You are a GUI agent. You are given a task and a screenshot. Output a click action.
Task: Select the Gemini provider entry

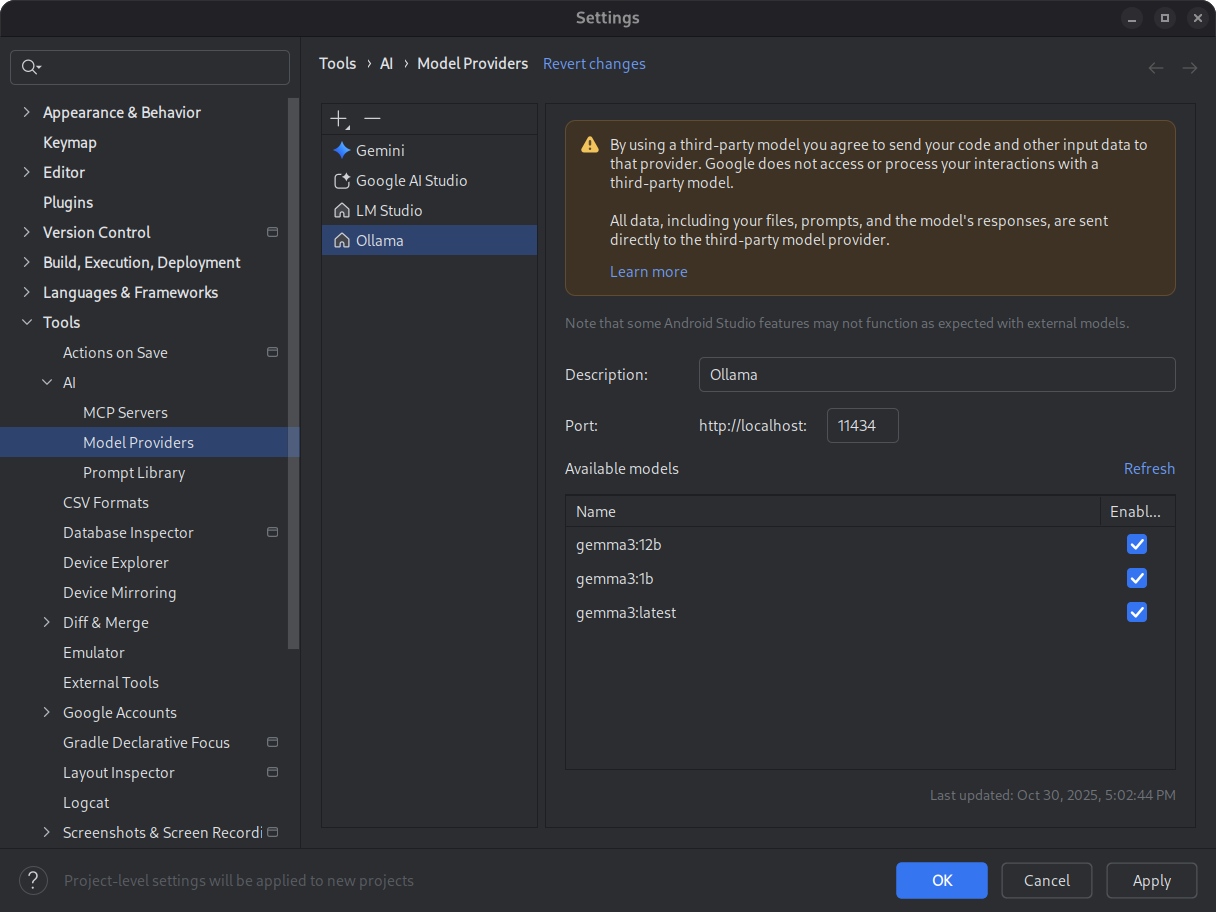[380, 150]
